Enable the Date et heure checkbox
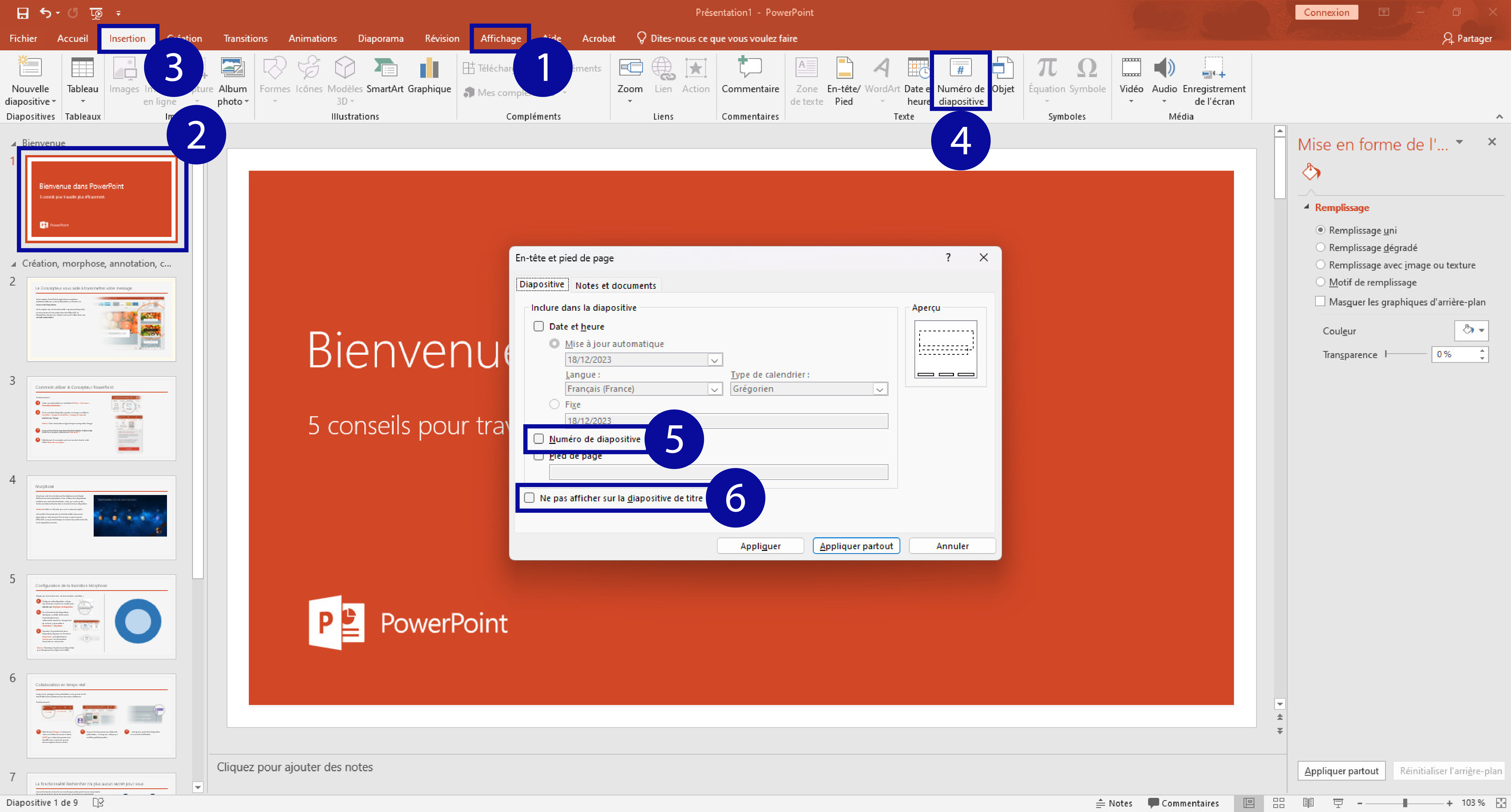 pos(538,327)
